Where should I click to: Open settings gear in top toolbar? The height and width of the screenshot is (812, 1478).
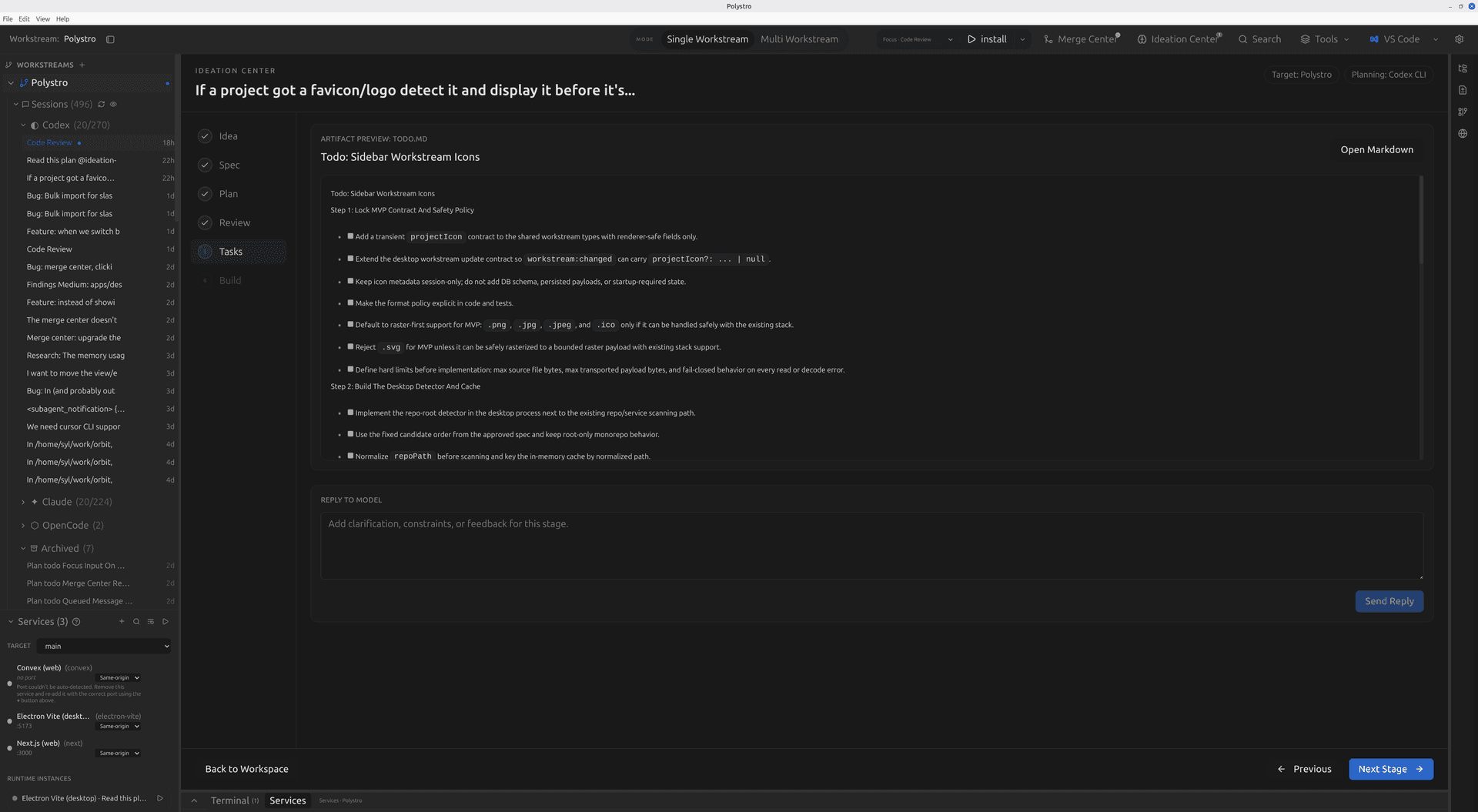(x=1459, y=39)
